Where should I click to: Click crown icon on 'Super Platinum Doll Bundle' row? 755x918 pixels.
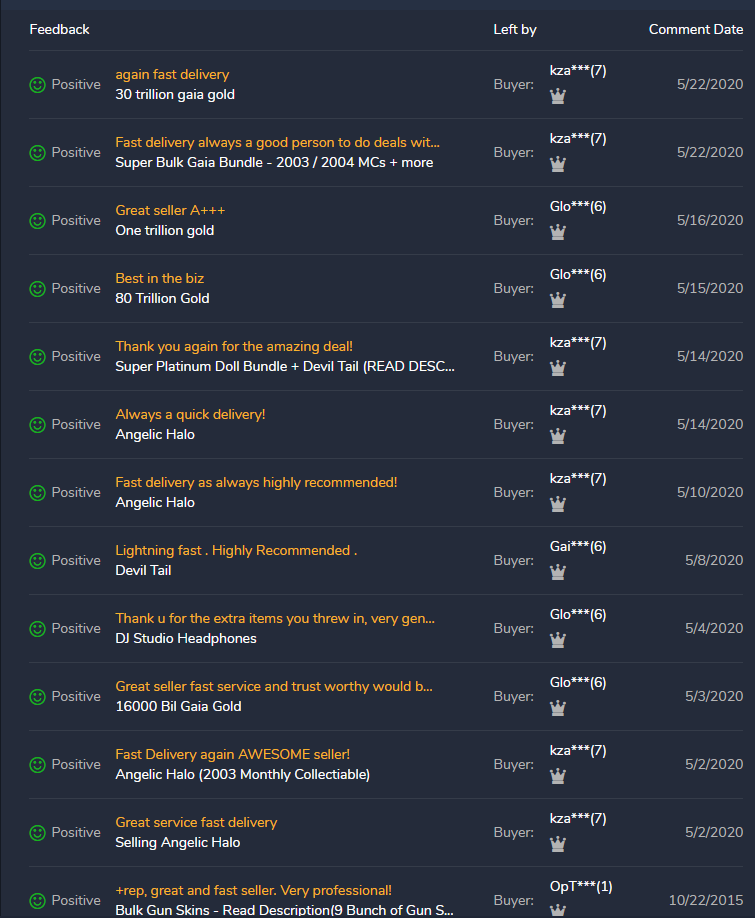pyautogui.click(x=558, y=368)
